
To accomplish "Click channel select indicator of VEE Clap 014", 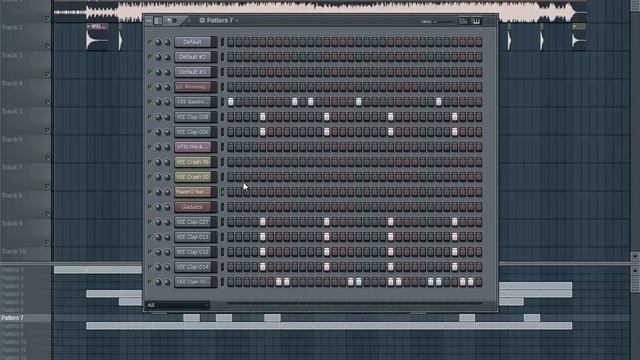I will click(222, 267).
